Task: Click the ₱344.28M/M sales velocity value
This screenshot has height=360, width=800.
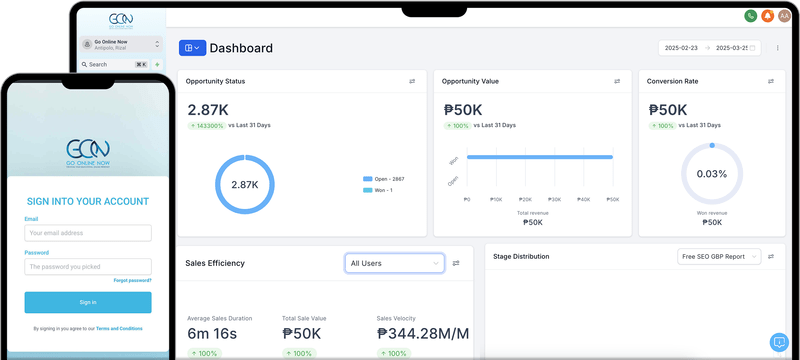Action: tap(423, 334)
